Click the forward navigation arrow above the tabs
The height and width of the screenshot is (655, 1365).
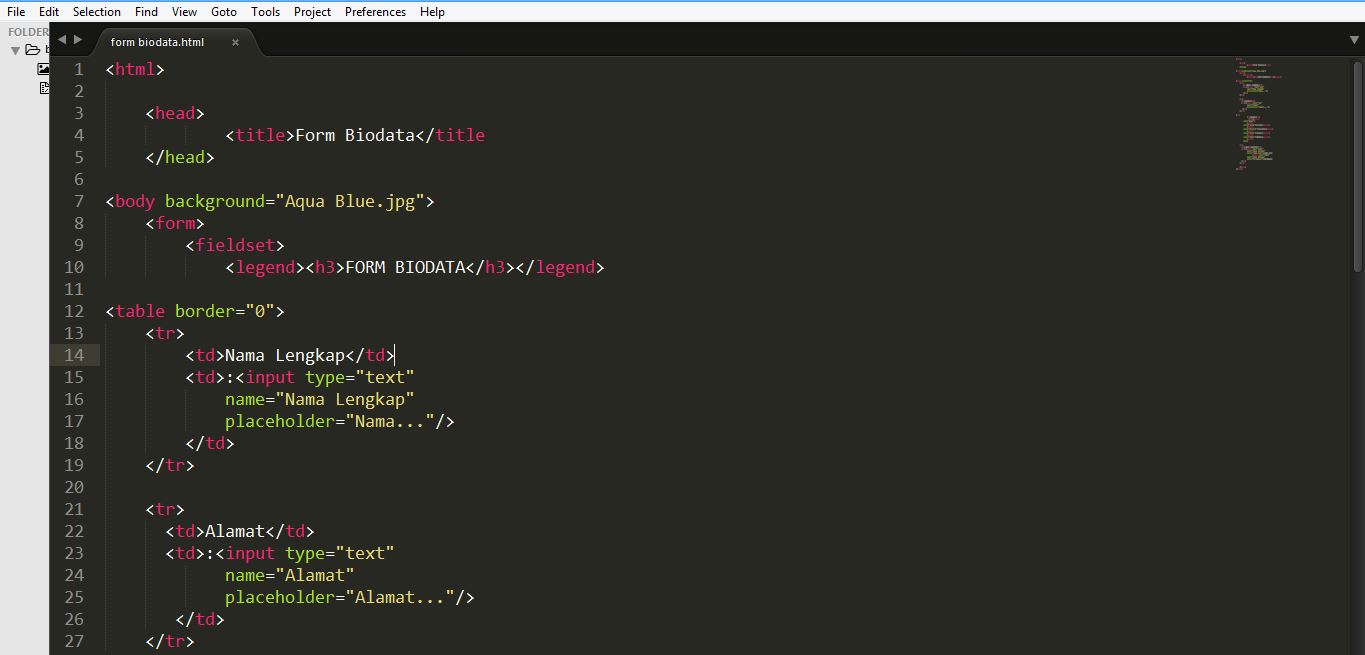click(78, 39)
